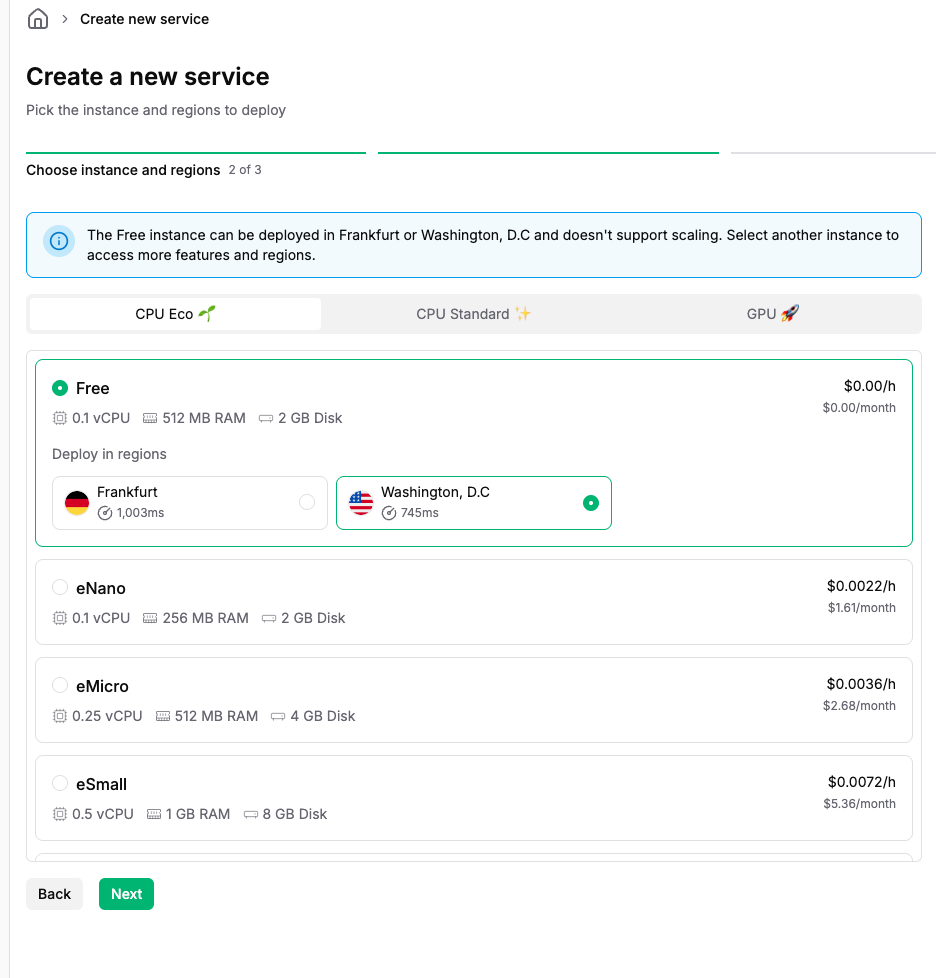Click the info icon in the blue notice
This screenshot has height=978, width=936.
click(x=59, y=241)
